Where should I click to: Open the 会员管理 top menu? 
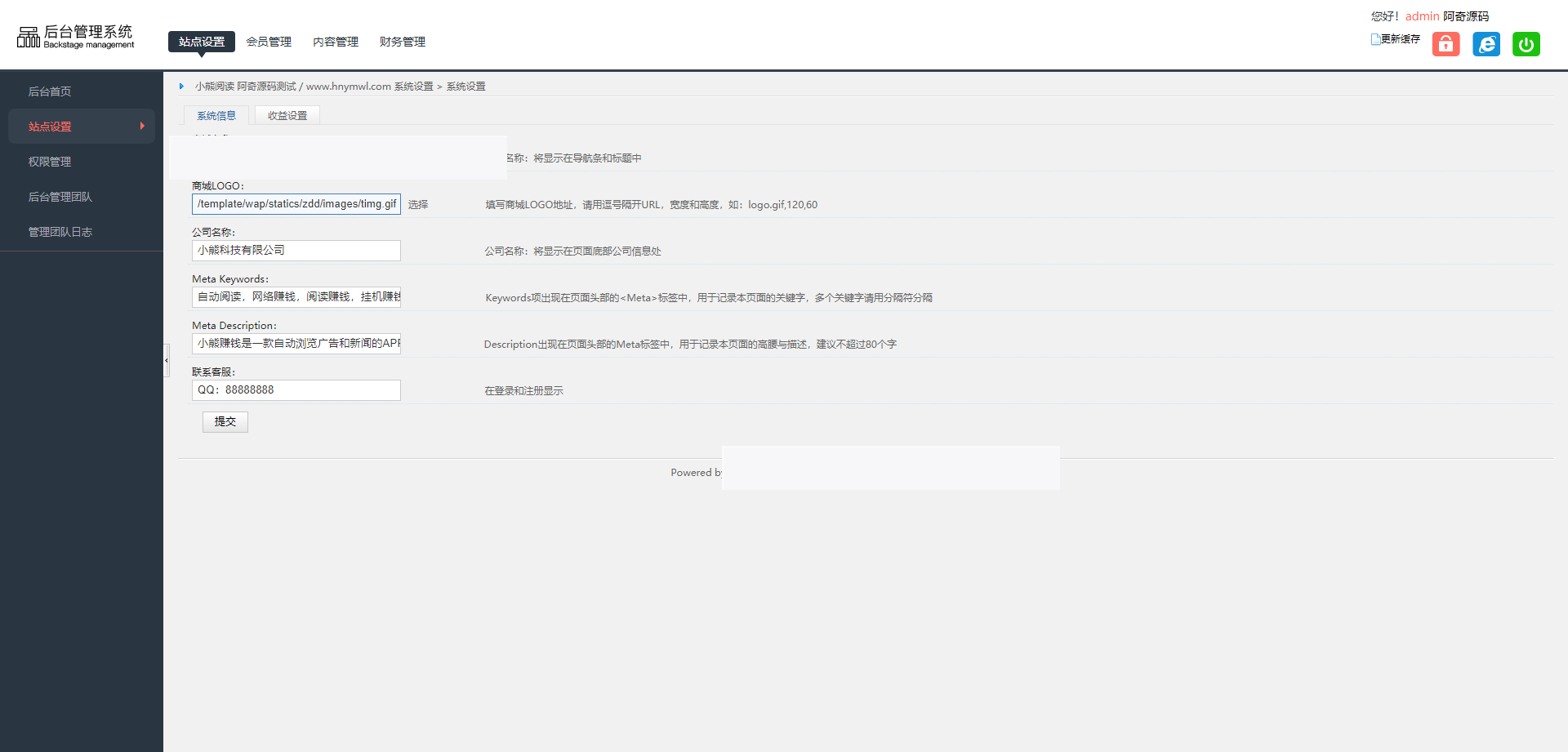[x=269, y=42]
